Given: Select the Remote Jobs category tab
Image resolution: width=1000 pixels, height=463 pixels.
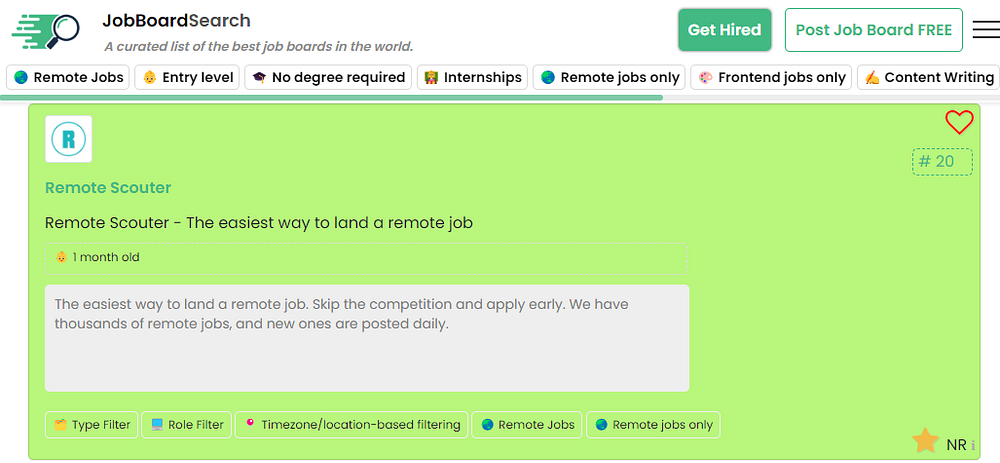Looking at the screenshot, I should (68, 77).
